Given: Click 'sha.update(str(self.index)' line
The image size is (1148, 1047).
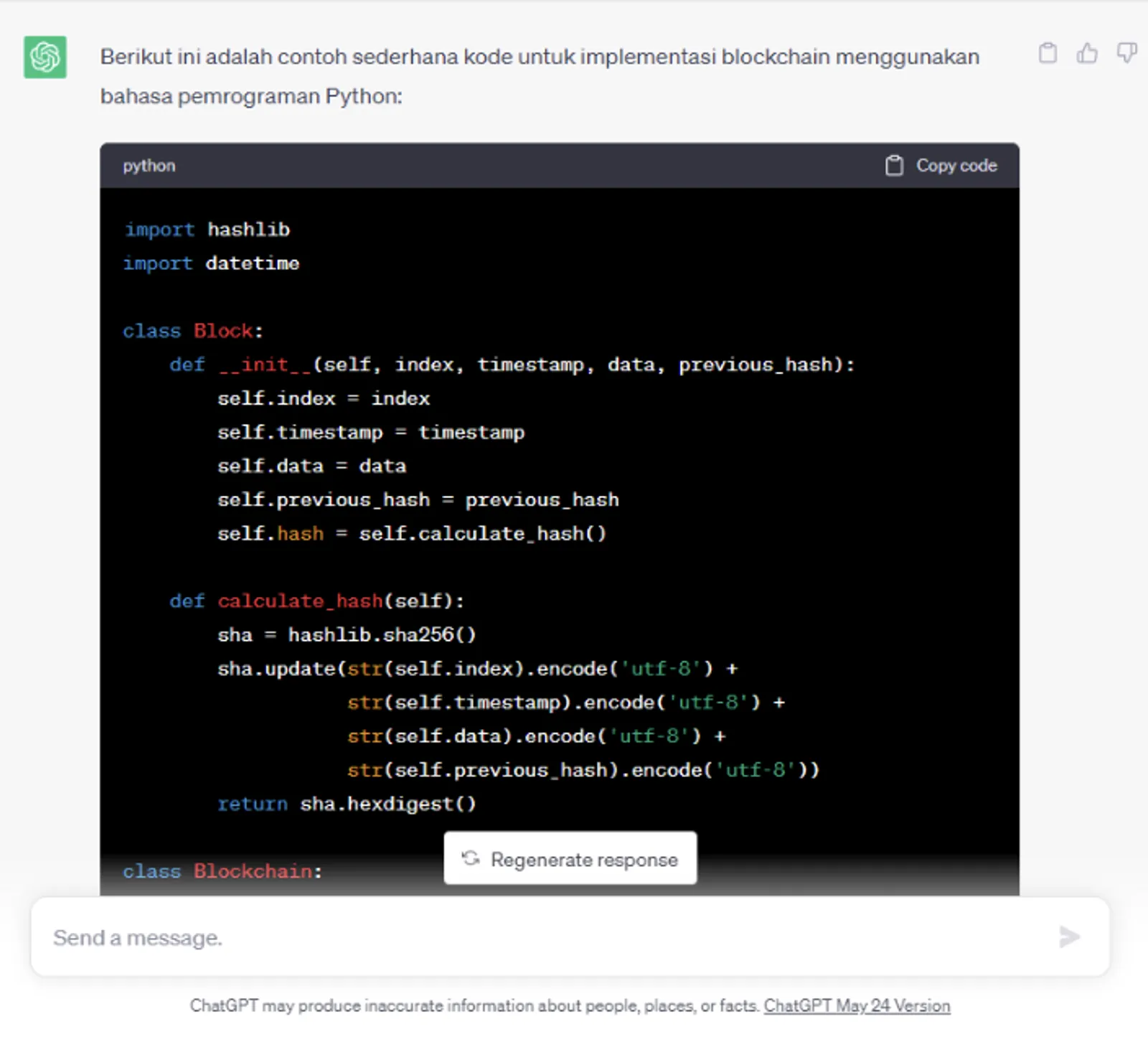Looking at the screenshot, I should (477, 668).
